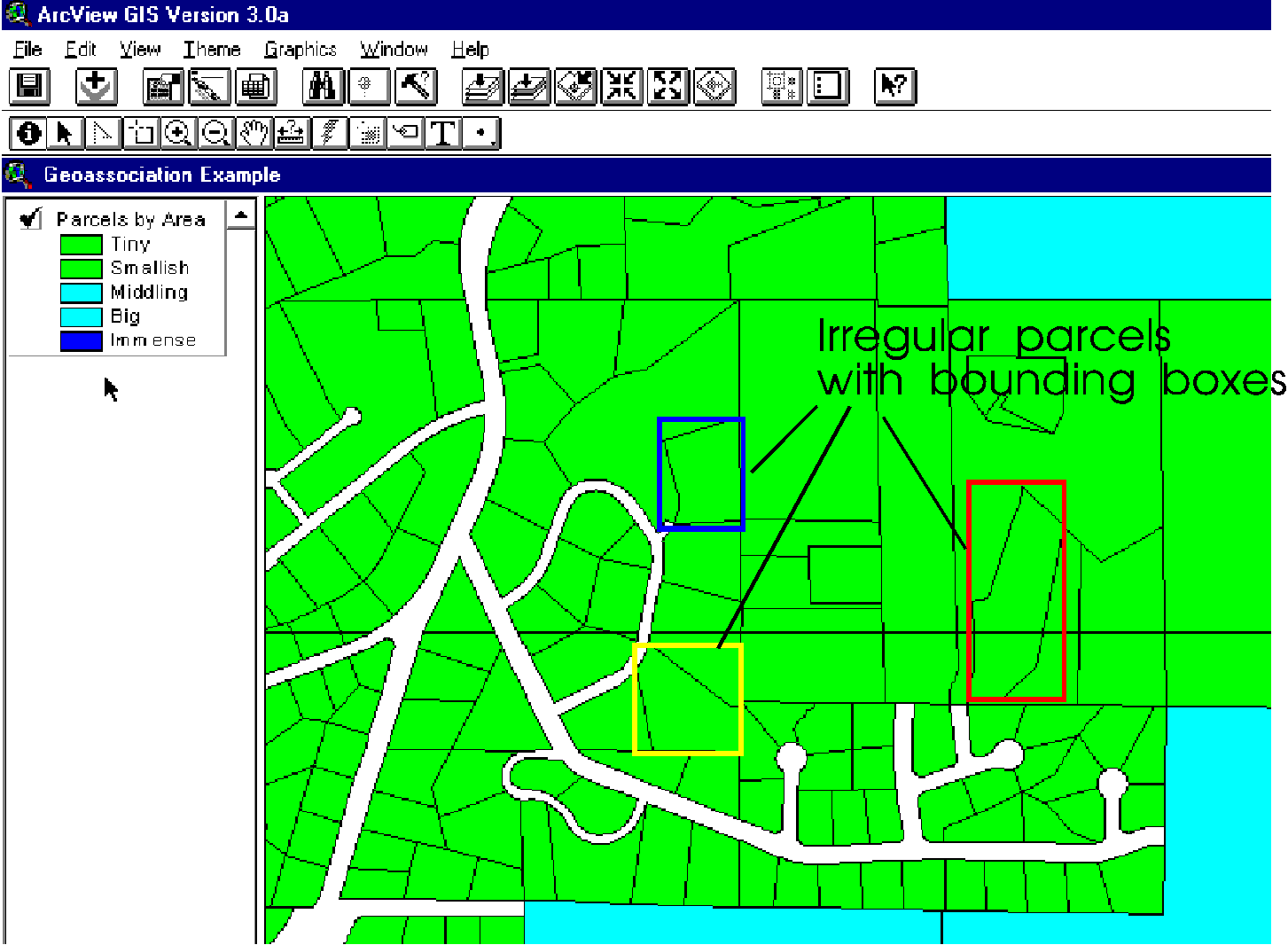Select the Identify tool
1288x945 pixels.
(29, 132)
